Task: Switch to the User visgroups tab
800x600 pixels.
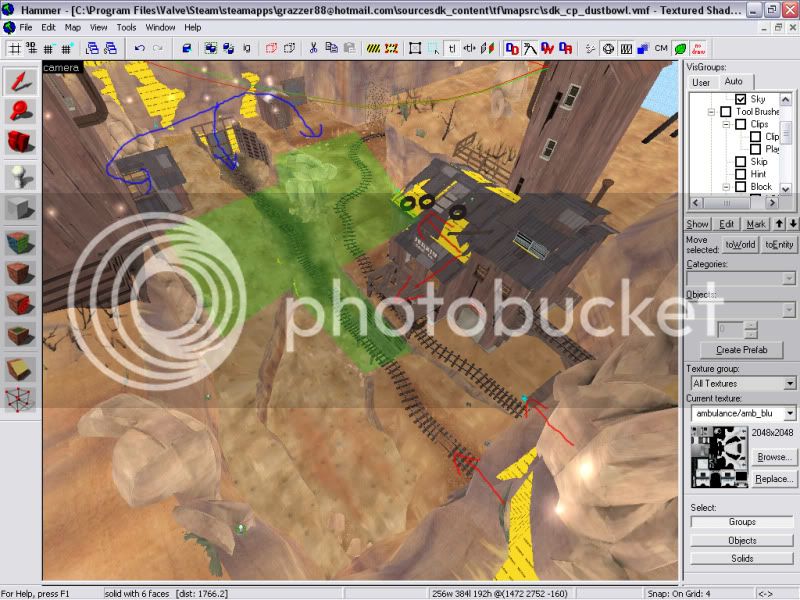Action: (701, 82)
